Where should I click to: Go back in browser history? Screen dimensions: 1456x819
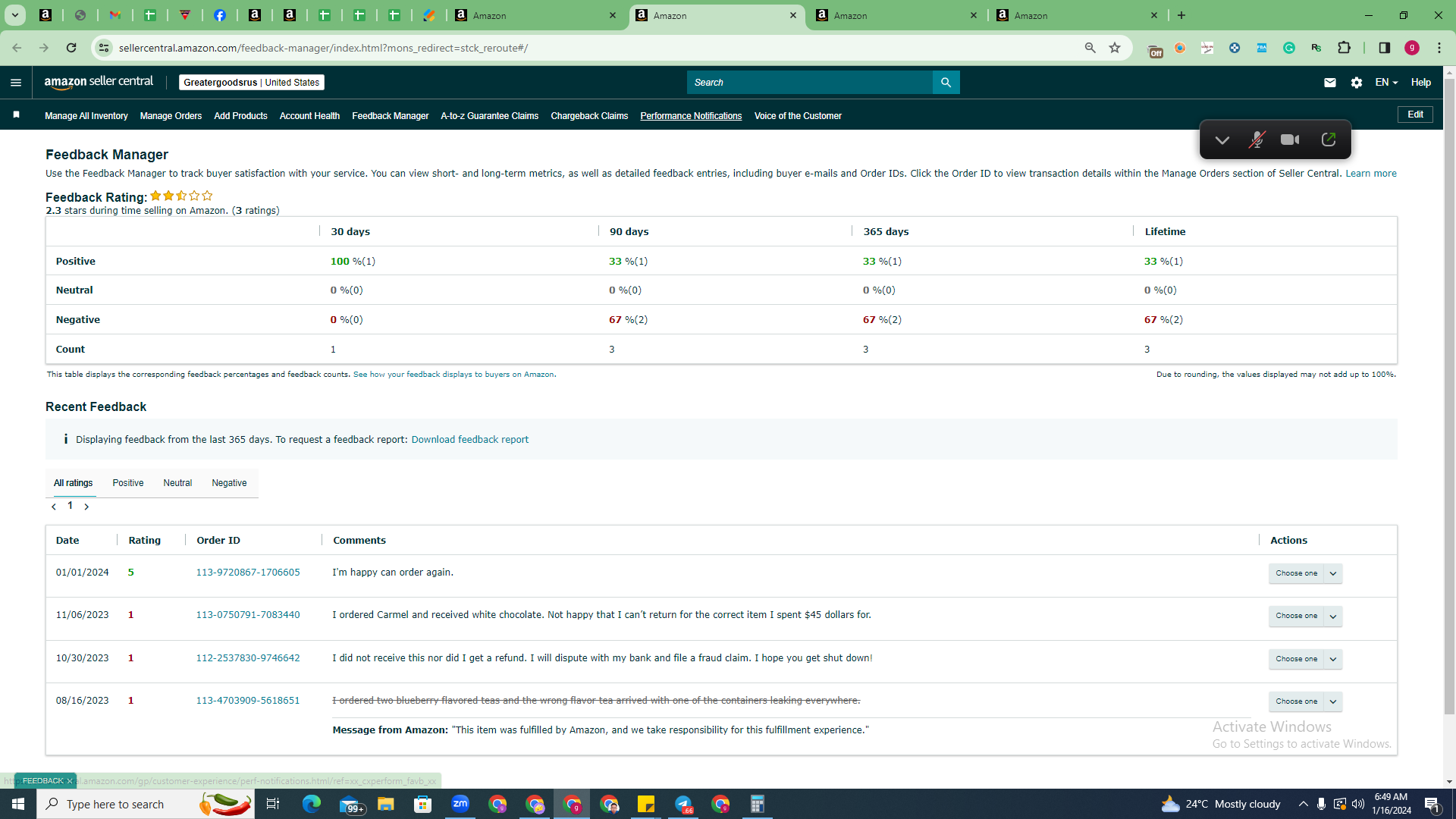point(17,48)
